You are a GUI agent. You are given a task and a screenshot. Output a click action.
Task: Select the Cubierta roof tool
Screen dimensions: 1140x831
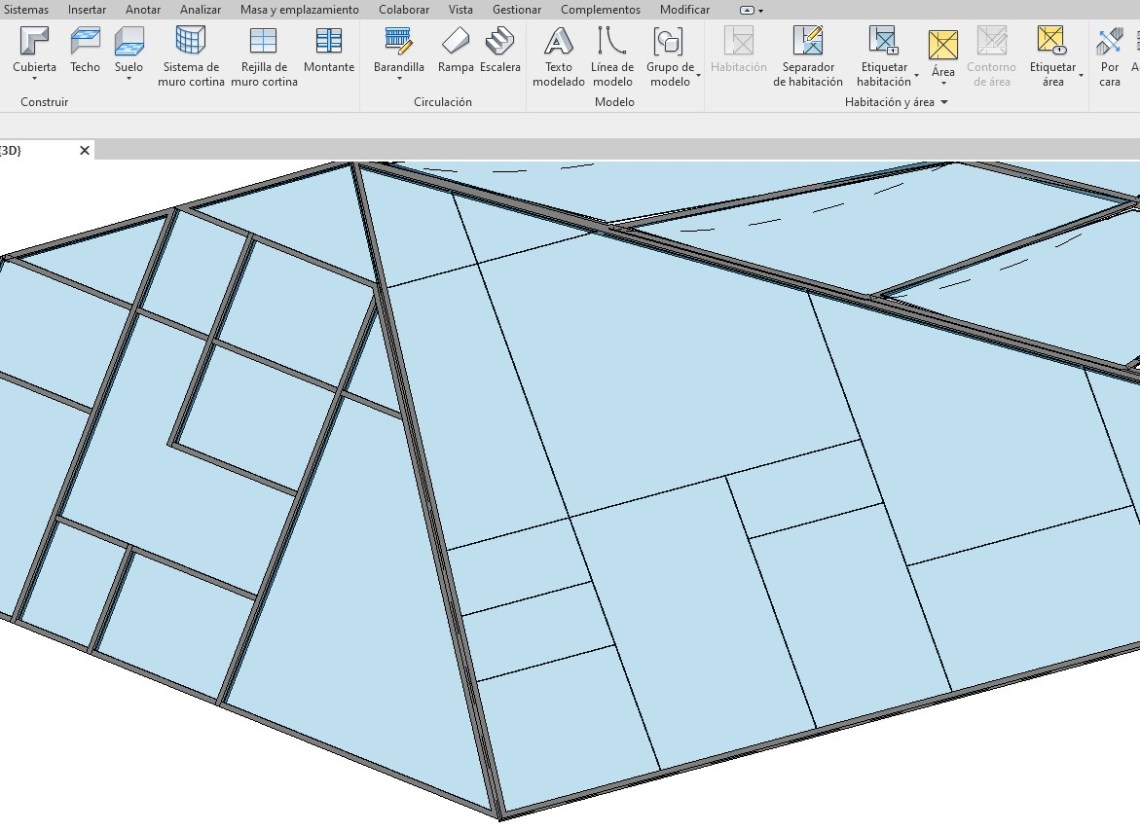(34, 48)
